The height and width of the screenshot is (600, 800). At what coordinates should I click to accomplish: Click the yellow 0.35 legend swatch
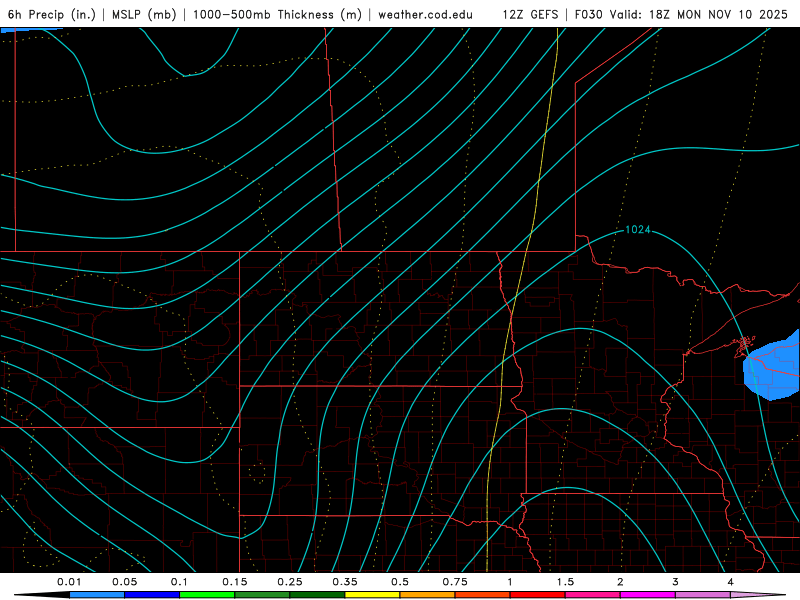(372, 595)
